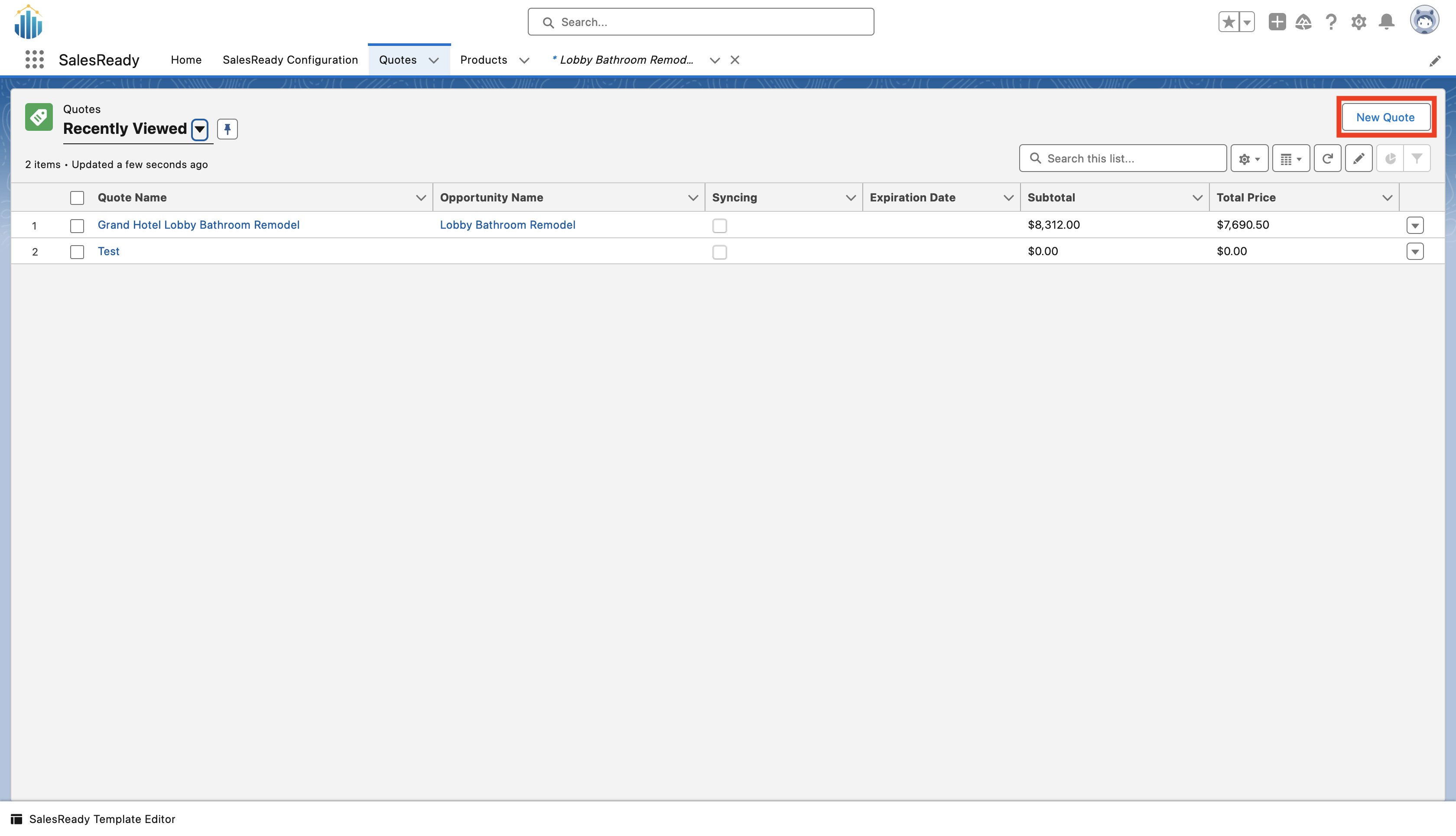Open list view controls gear dropdown
1456x836 pixels.
pyautogui.click(x=1249, y=159)
